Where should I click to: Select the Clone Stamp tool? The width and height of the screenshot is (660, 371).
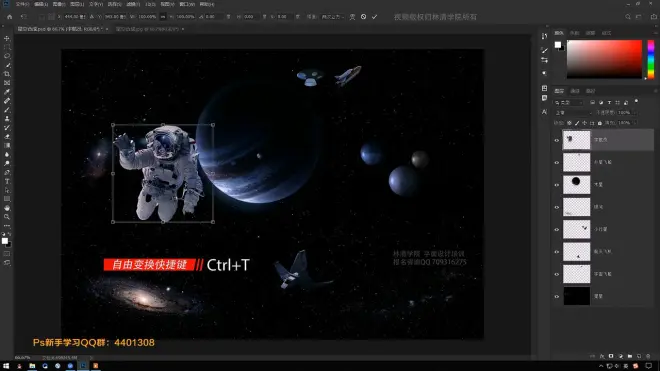(x=7, y=119)
